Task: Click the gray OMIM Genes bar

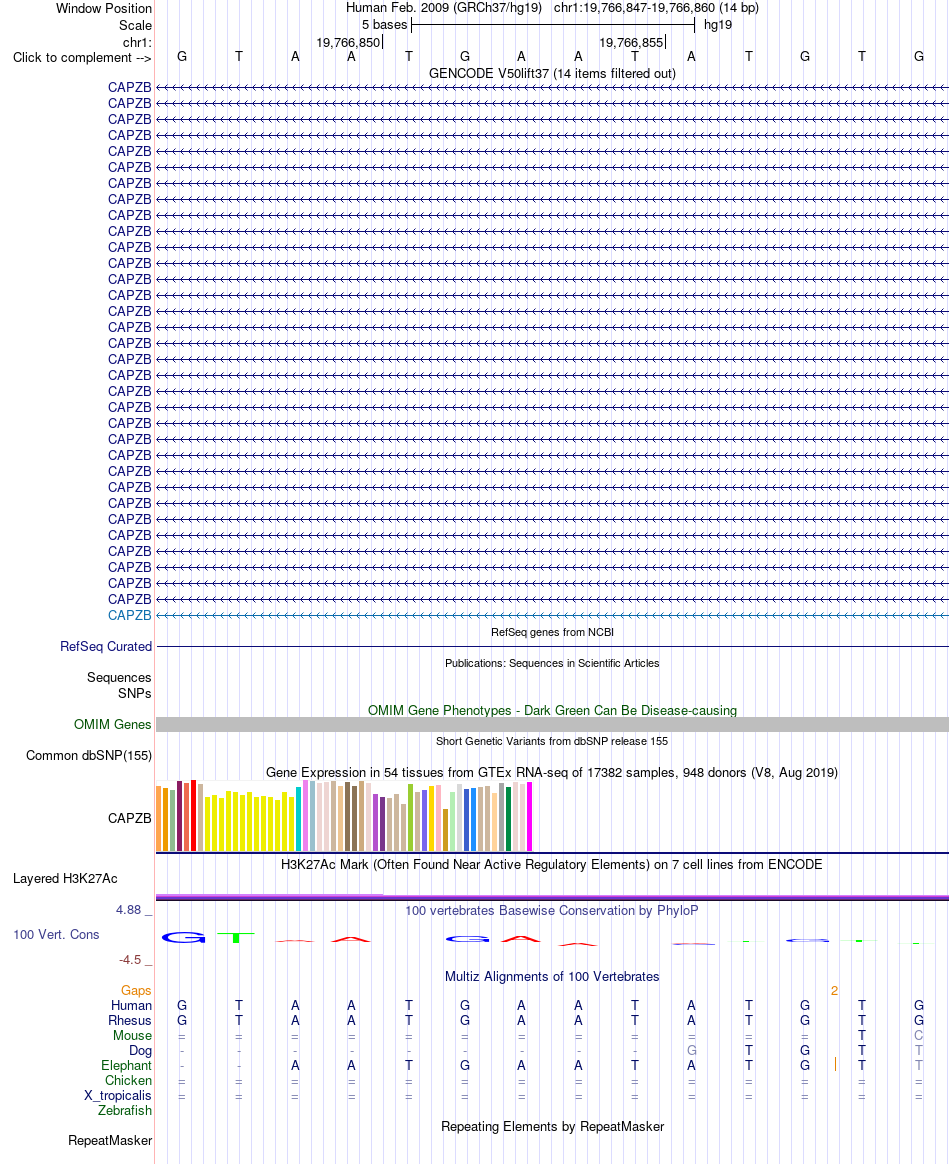Action: point(552,725)
